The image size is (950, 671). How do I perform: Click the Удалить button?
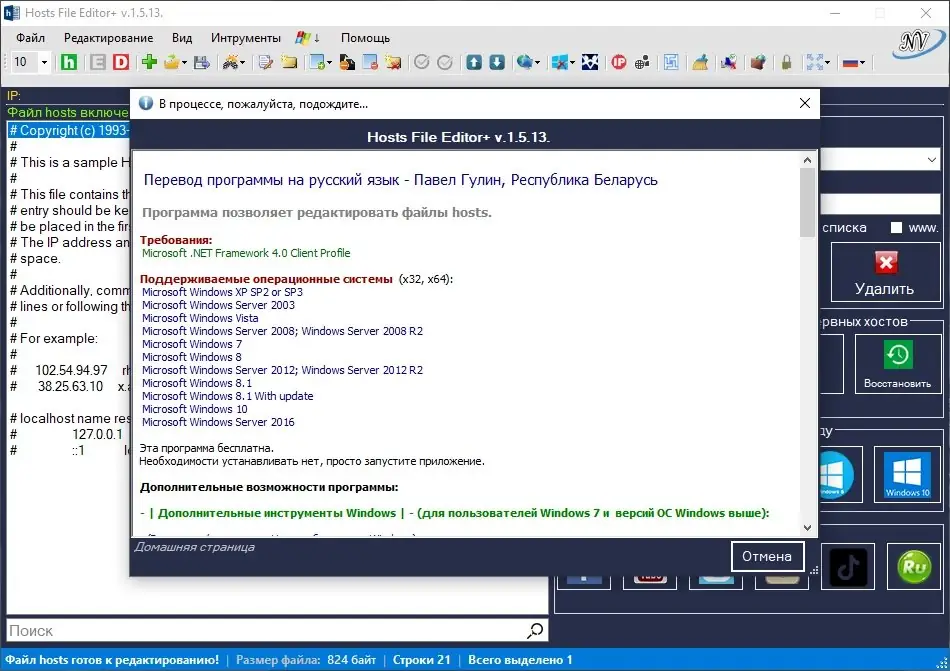[x=885, y=272]
